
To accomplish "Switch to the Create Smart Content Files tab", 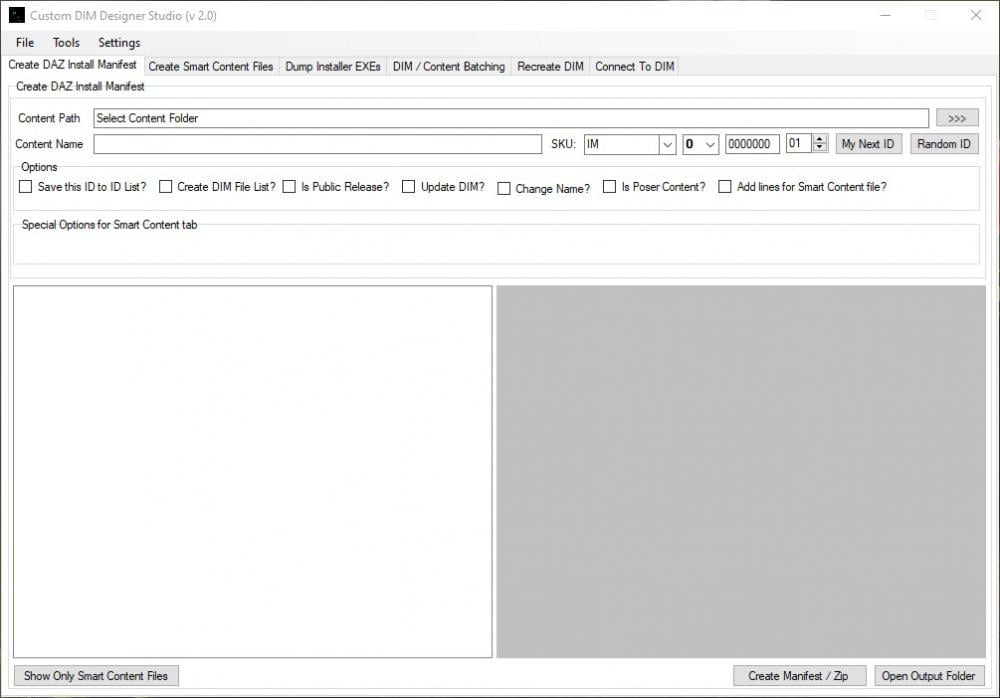I will [x=210, y=66].
